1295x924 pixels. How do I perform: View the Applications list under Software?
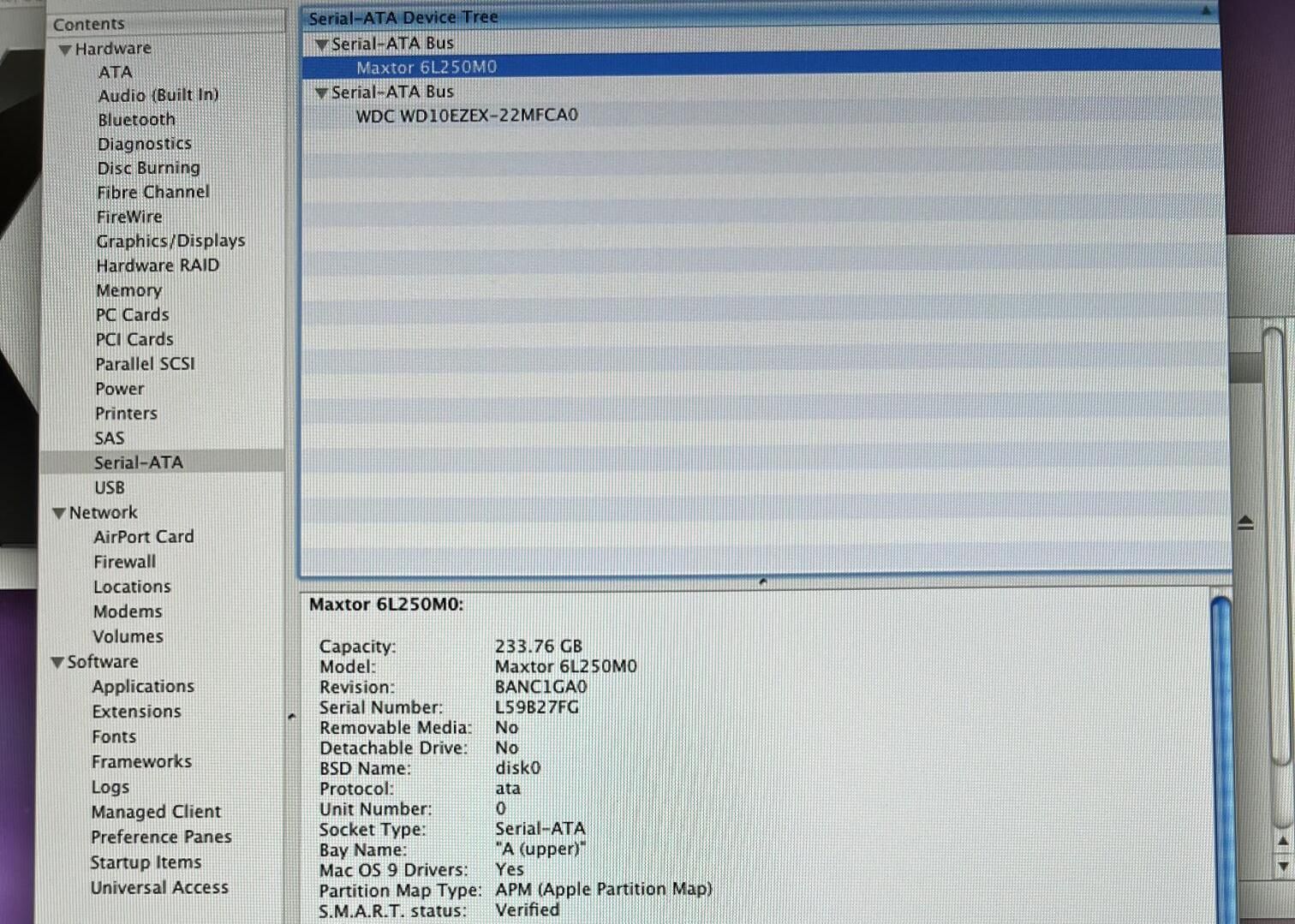pos(143,687)
